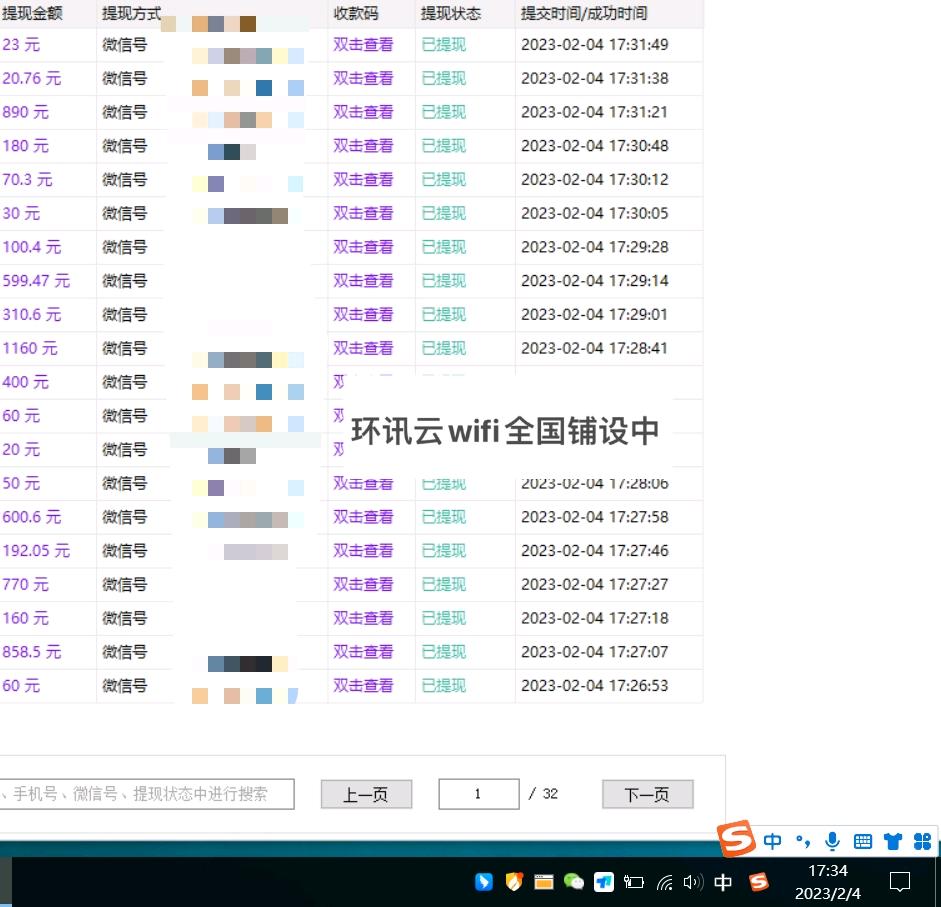
Task: Activate voice input microphone on Sogou toolbar
Action: [x=832, y=840]
